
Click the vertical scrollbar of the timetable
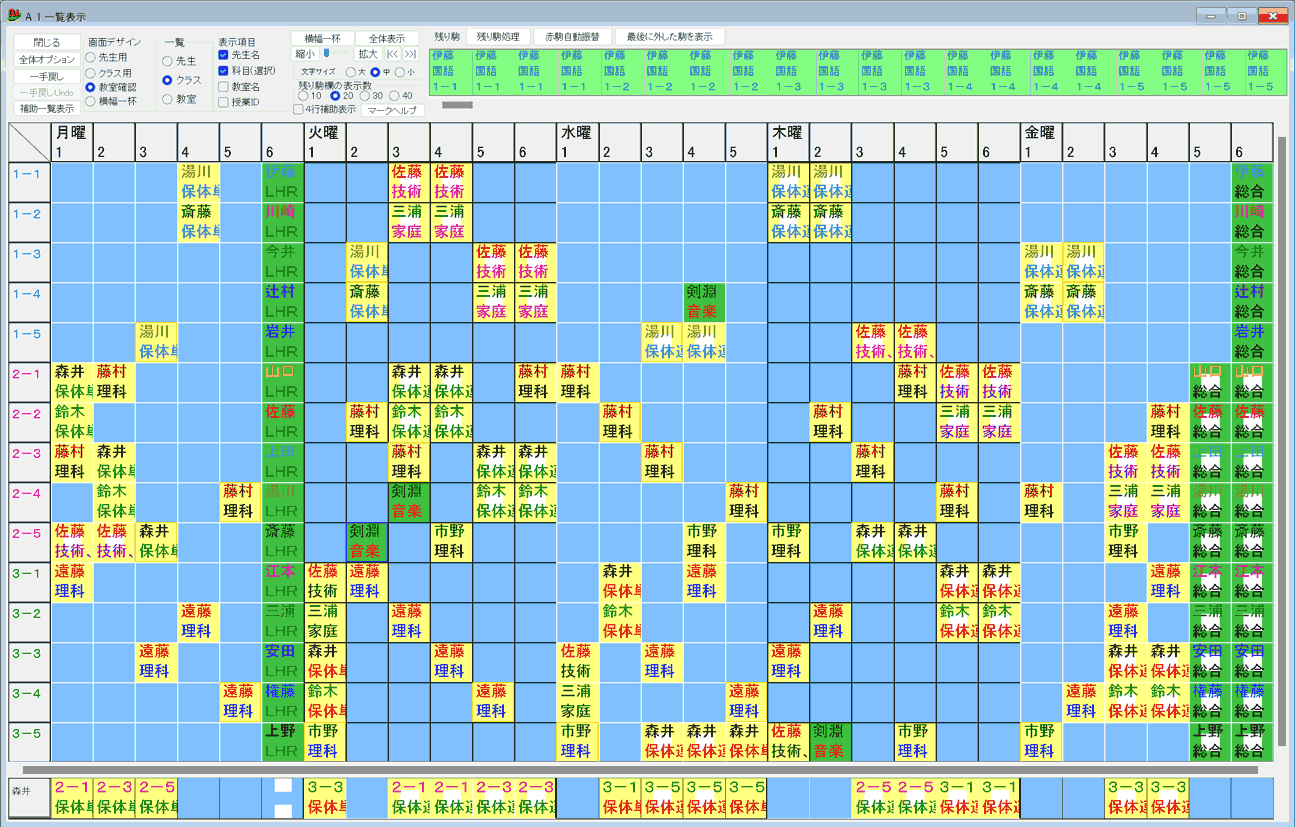pyautogui.click(x=1282, y=440)
